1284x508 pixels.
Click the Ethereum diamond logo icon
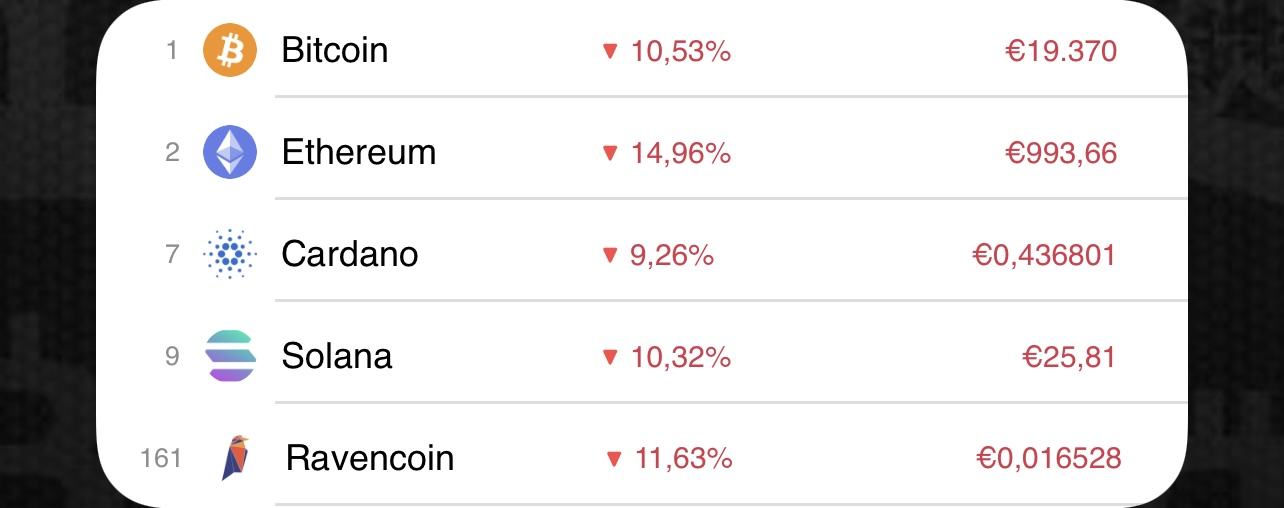pos(230,152)
